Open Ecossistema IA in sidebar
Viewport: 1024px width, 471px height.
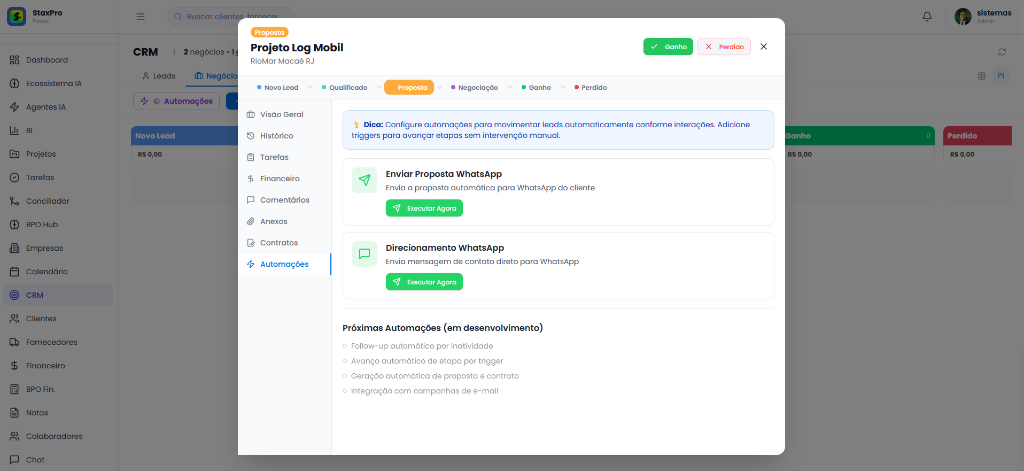[57, 84]
